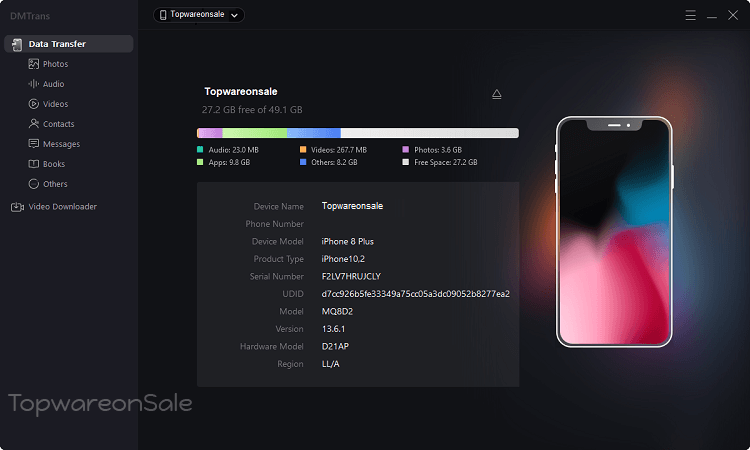
Task: Click the Free Space white legend swatch
Action: [406, 162]
